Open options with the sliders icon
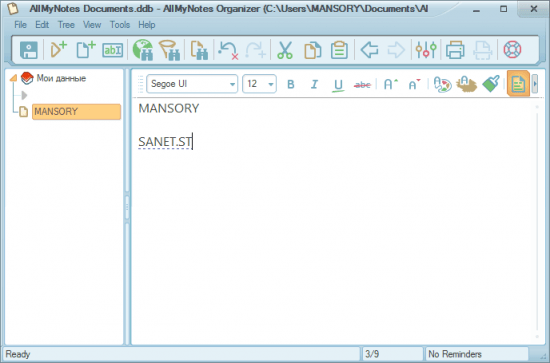550x363 pixels. (x=426, y=50)
